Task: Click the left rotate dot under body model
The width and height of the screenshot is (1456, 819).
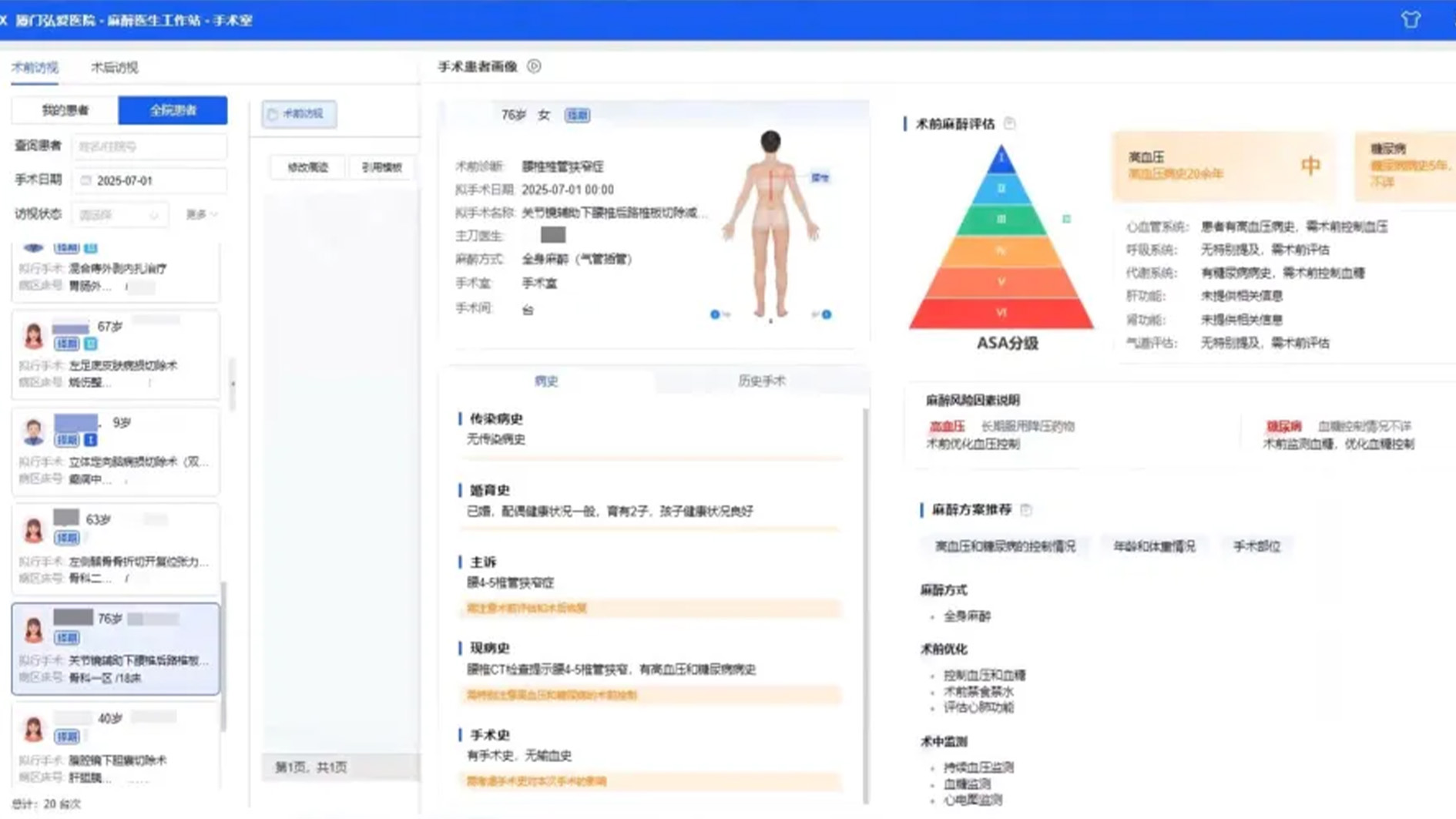Action: [x=715, y=314]
